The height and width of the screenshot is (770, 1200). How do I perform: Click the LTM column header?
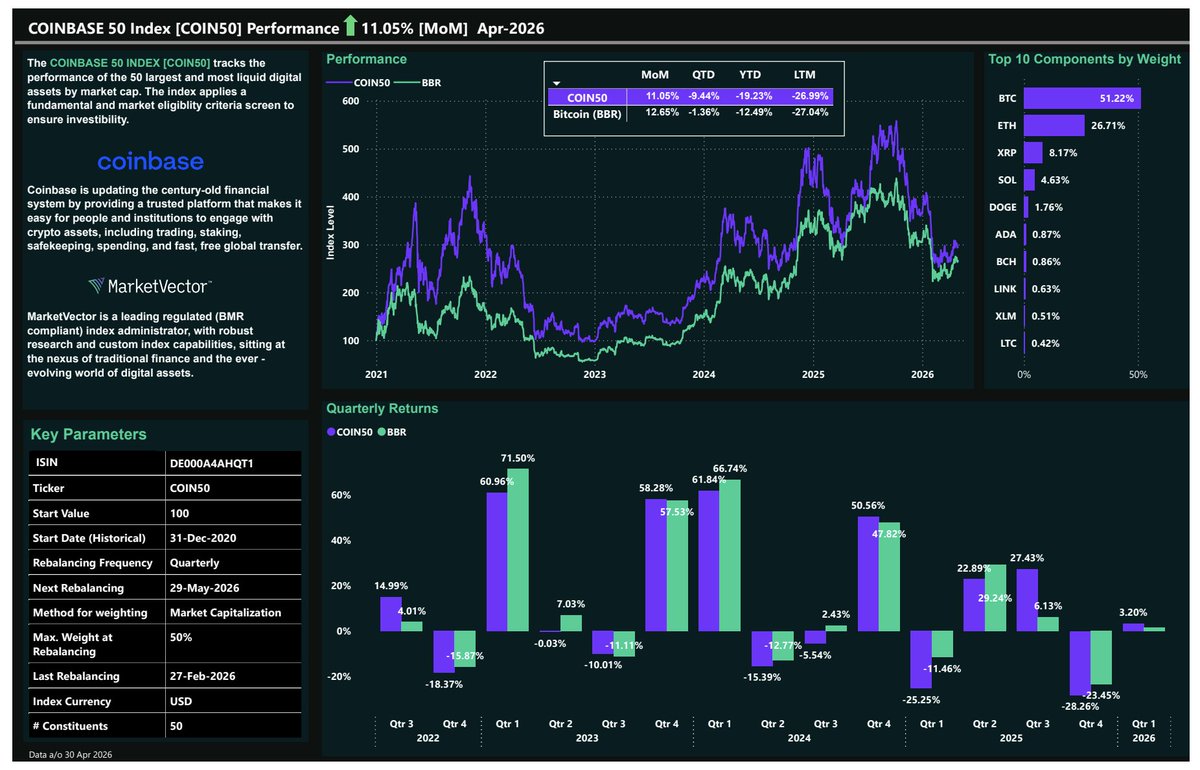pyautogui.click(x=806, y=75)
